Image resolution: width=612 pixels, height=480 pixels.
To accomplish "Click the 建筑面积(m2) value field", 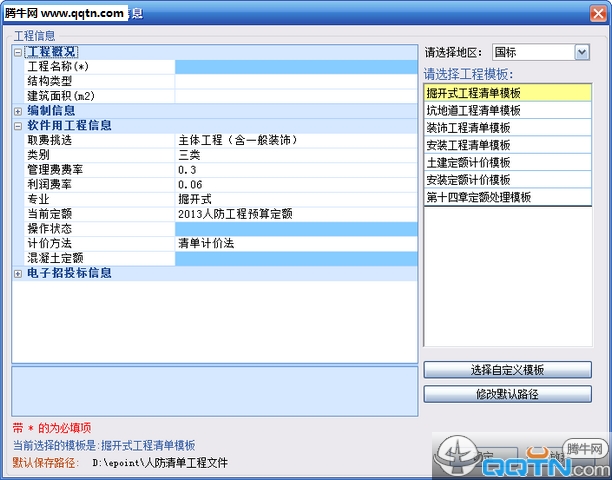I will pyautogui.click(x=296, y=96).
